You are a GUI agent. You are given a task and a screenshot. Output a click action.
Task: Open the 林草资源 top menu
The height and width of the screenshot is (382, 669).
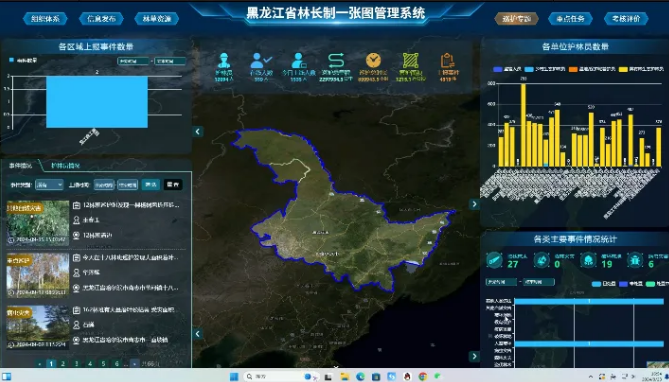tap(157, 18)
